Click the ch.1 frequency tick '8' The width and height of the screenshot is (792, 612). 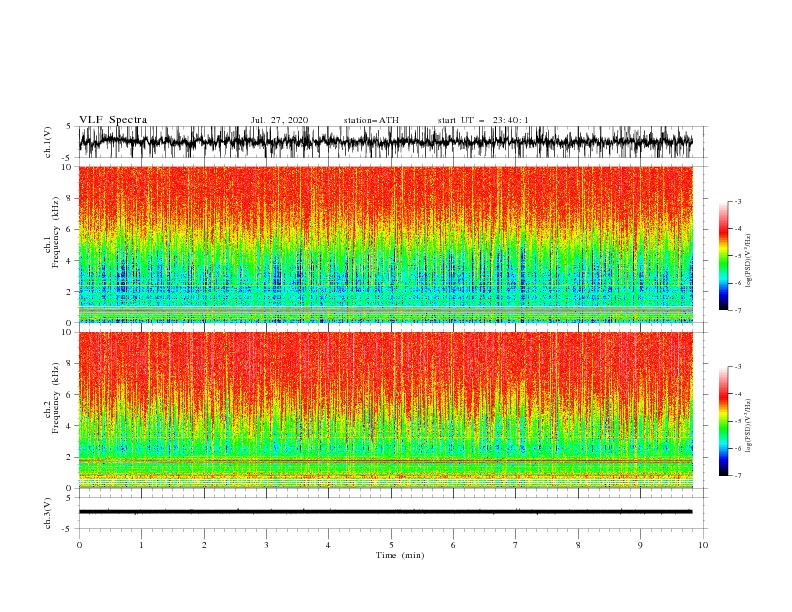pos(70,198)
